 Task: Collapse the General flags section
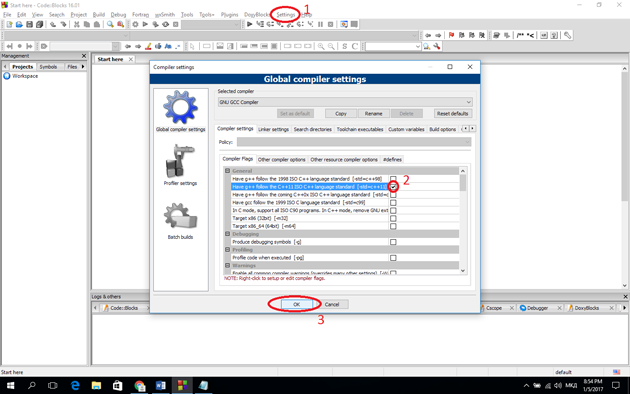point(227,171)
